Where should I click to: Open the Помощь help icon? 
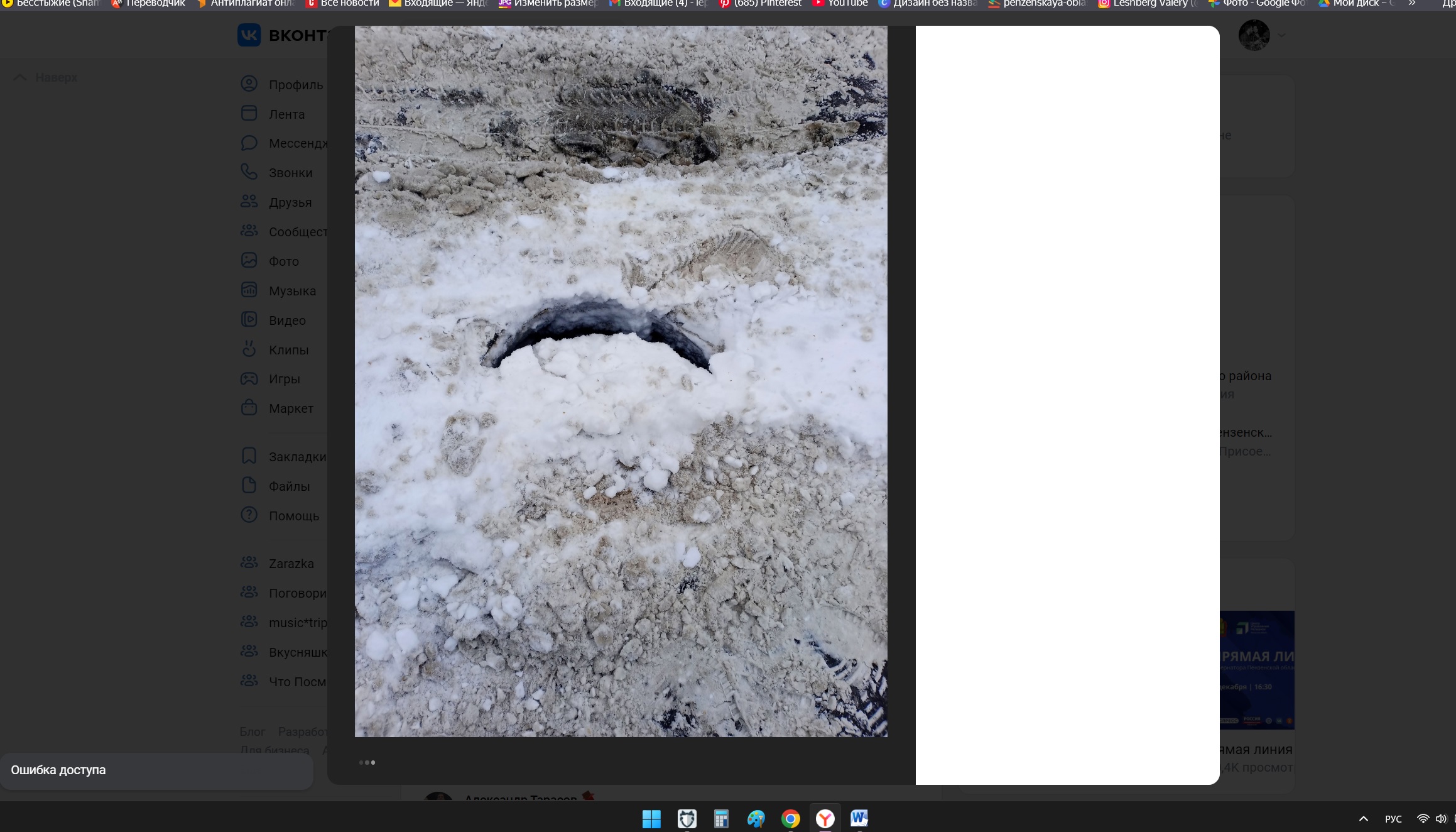coord(249,515)
